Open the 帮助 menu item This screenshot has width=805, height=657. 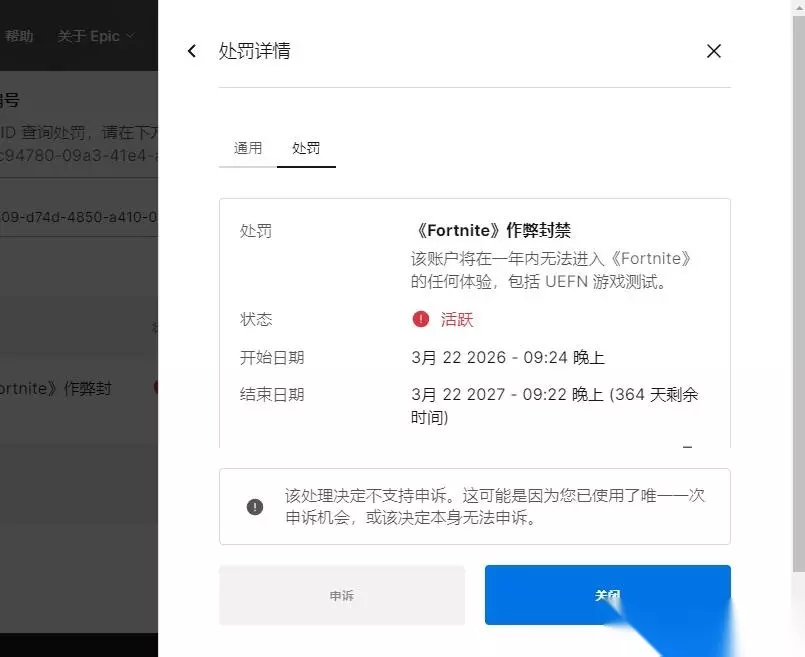(18, 36)
